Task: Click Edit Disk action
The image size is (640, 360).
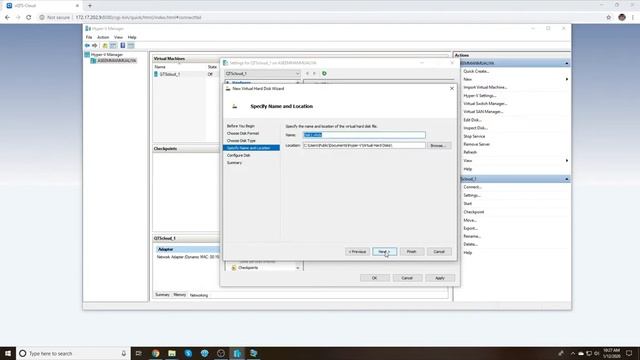Action: (x=472, y=120)
